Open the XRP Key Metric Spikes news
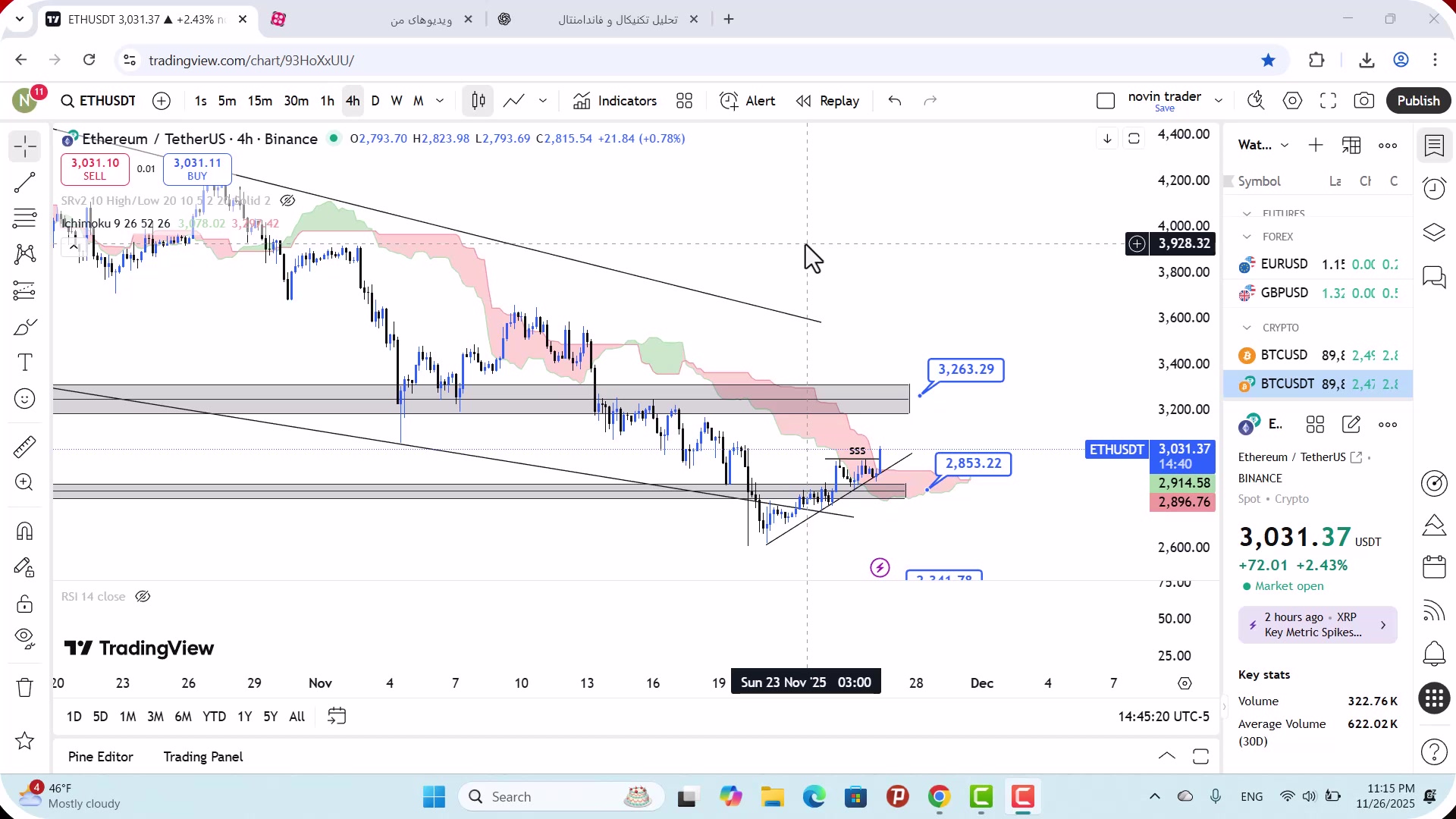This screenshot has width=1456, height=819. 1318,625
